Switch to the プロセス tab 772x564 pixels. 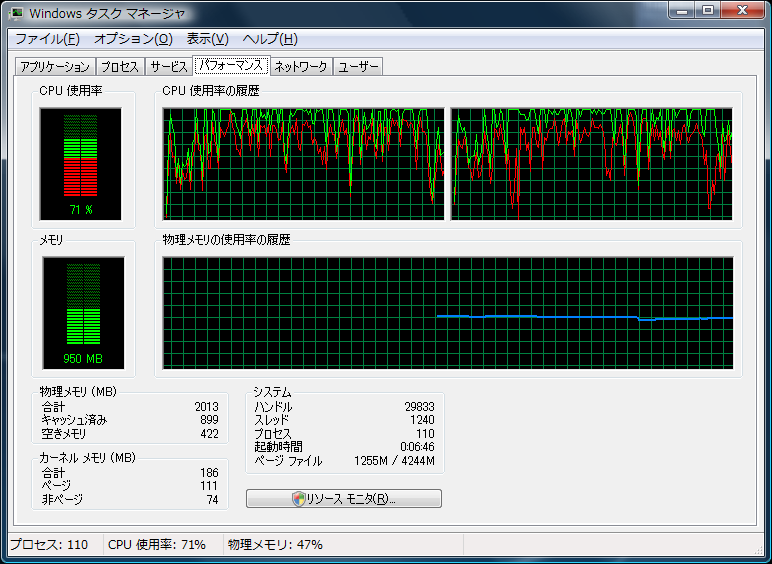coord(120,67)
